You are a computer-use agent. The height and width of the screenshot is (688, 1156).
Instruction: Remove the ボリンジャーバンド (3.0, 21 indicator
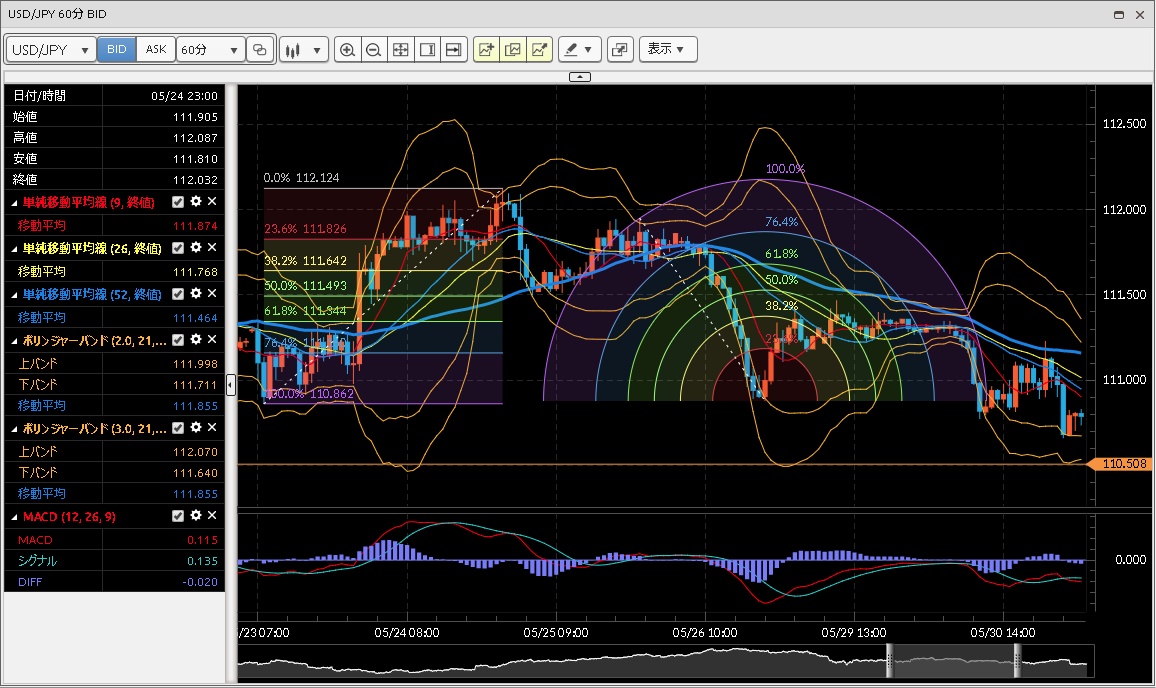coord(212,427)
